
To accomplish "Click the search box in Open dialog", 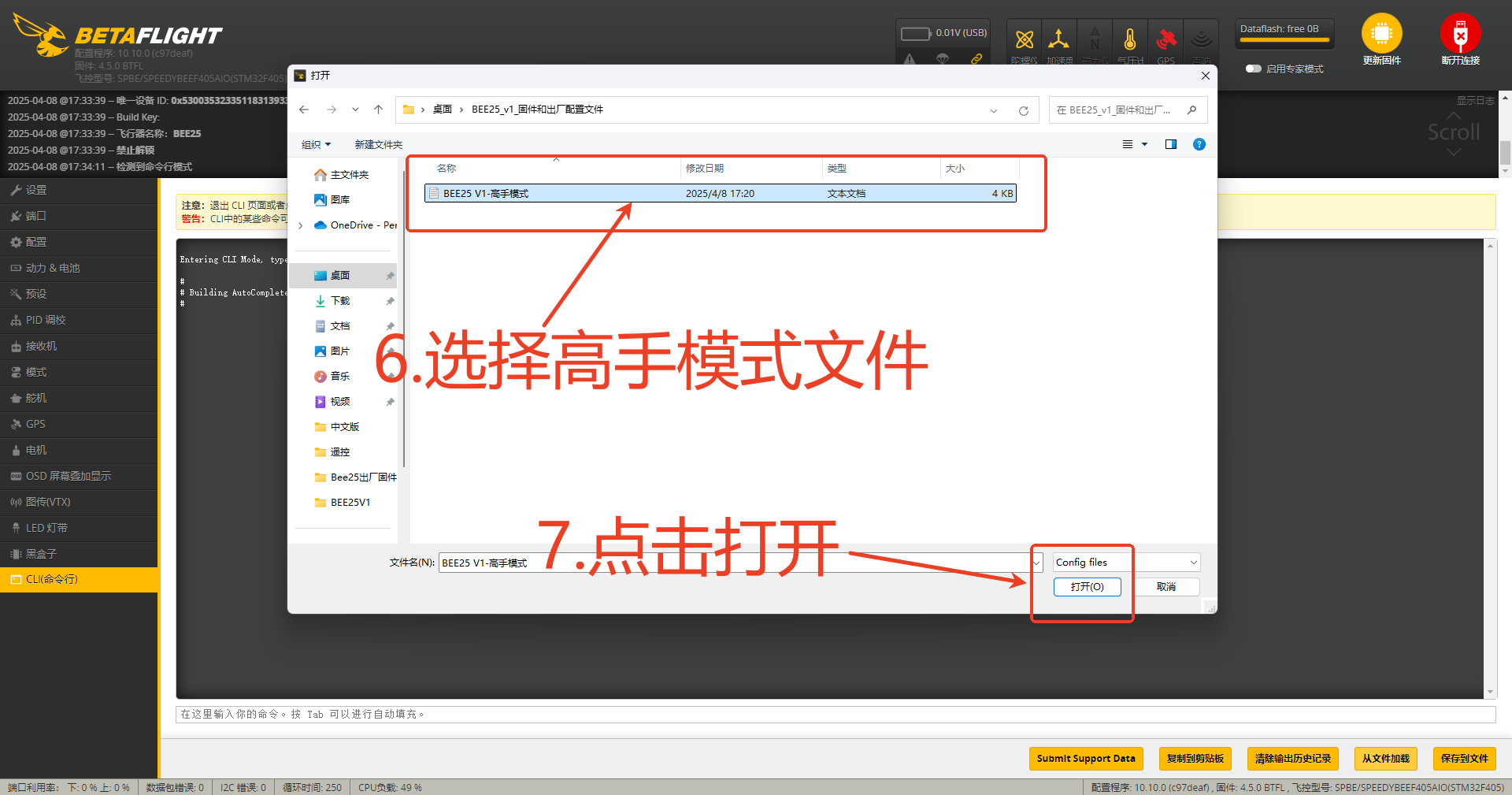I will click(1128, 110).
